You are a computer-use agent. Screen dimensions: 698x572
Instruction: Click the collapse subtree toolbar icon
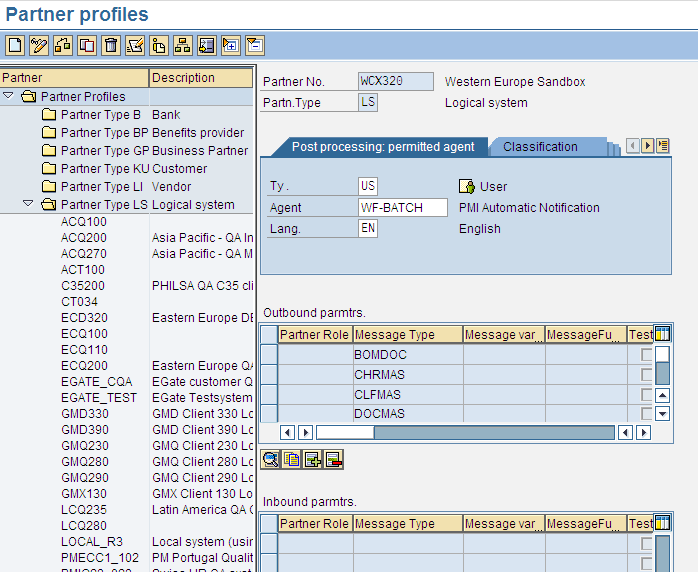pos(255,45)
